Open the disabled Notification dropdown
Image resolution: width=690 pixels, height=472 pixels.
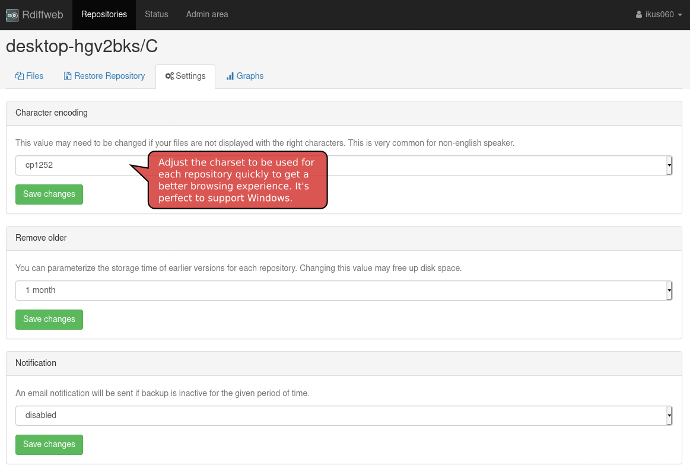click(344, 415)
